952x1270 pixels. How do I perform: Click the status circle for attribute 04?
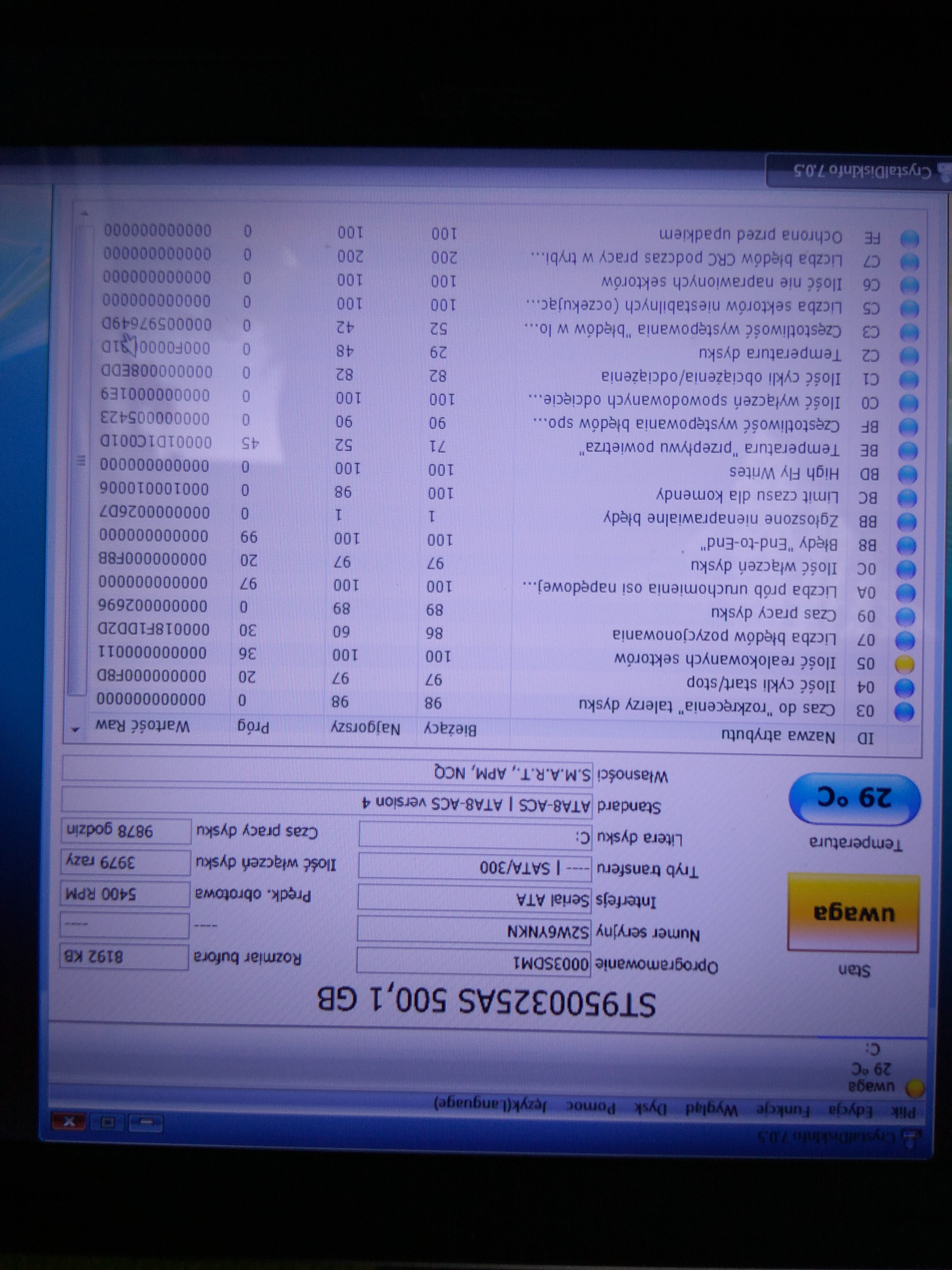(x=904, y=688)
